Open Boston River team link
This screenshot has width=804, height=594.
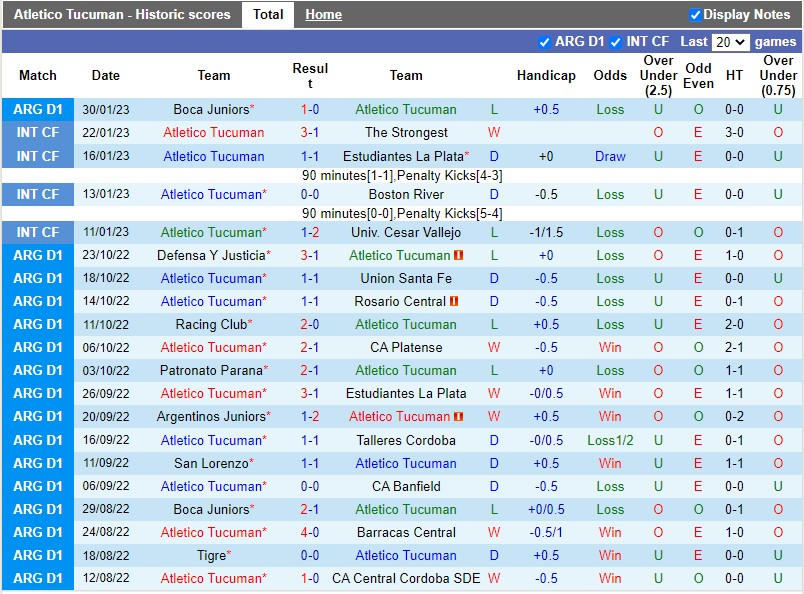pos(406,194)
